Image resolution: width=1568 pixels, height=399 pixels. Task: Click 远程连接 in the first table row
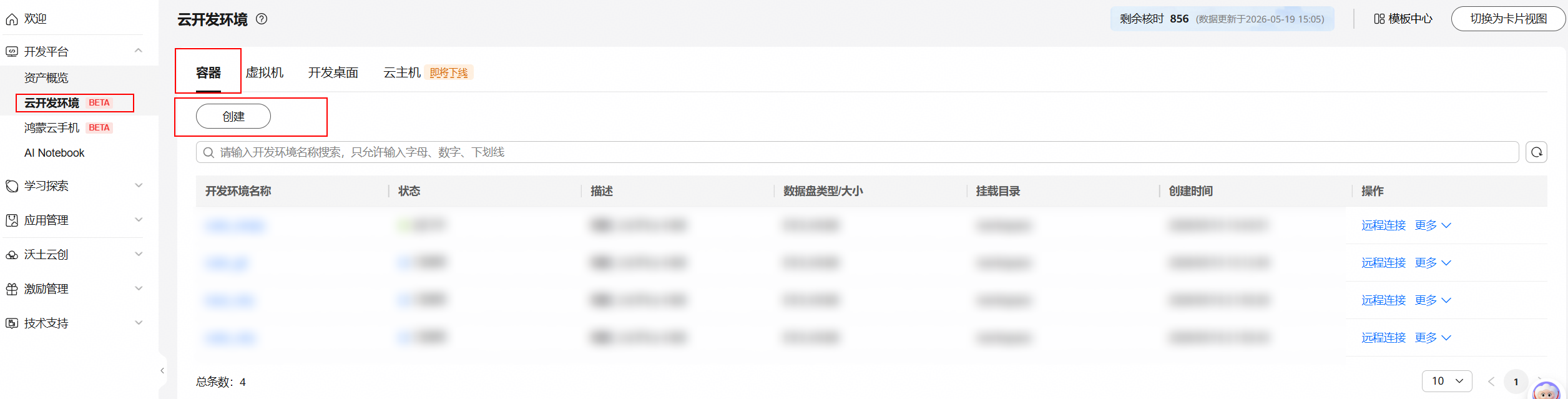click(x=1383, y=225)
